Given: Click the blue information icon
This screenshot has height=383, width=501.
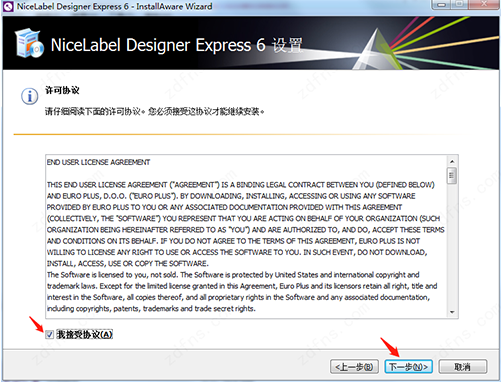Looking at the screenshot, I should click(30, 97).
